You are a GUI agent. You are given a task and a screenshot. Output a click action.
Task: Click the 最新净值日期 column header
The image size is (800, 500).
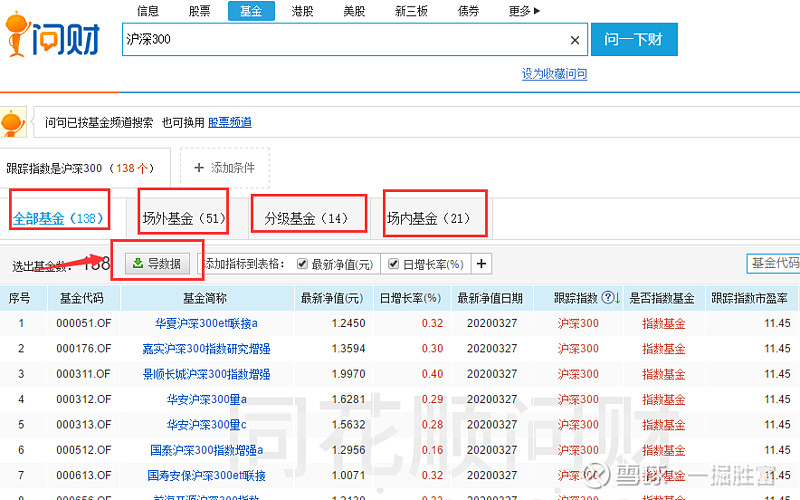pos(490,298)
